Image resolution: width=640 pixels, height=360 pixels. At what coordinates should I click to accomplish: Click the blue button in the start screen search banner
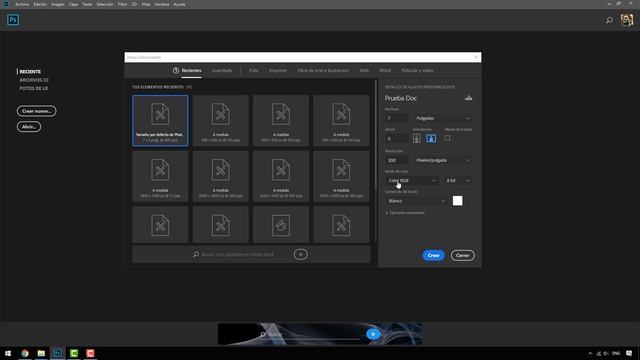point(373,334)
